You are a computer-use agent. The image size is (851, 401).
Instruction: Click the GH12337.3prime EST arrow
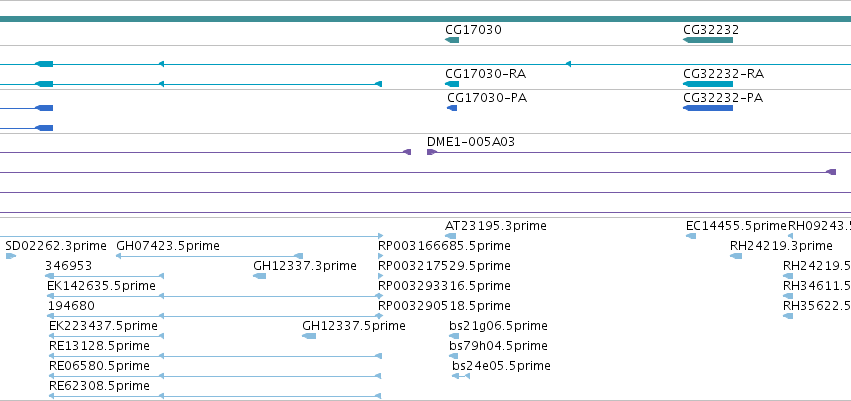[x=259, y=276]
